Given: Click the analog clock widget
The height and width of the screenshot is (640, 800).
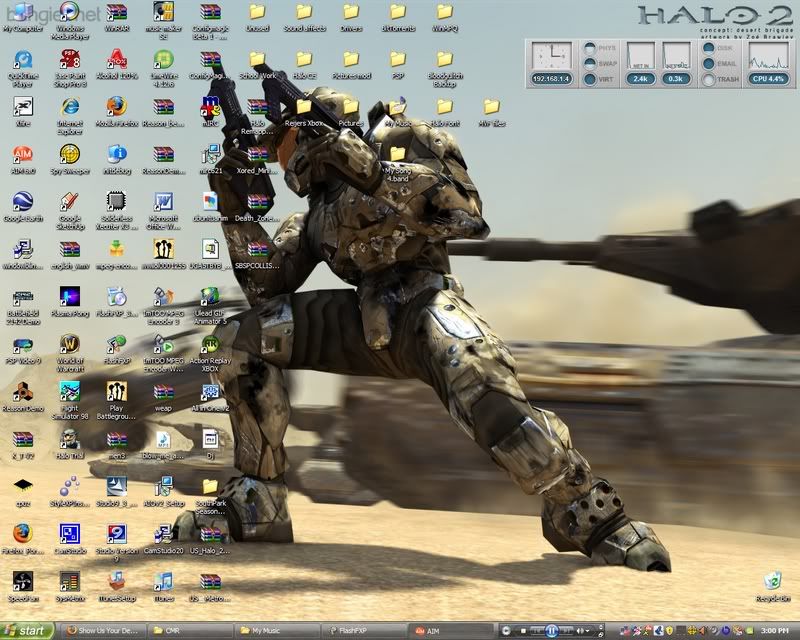Looking at the screenshot, I should point(552,56).
